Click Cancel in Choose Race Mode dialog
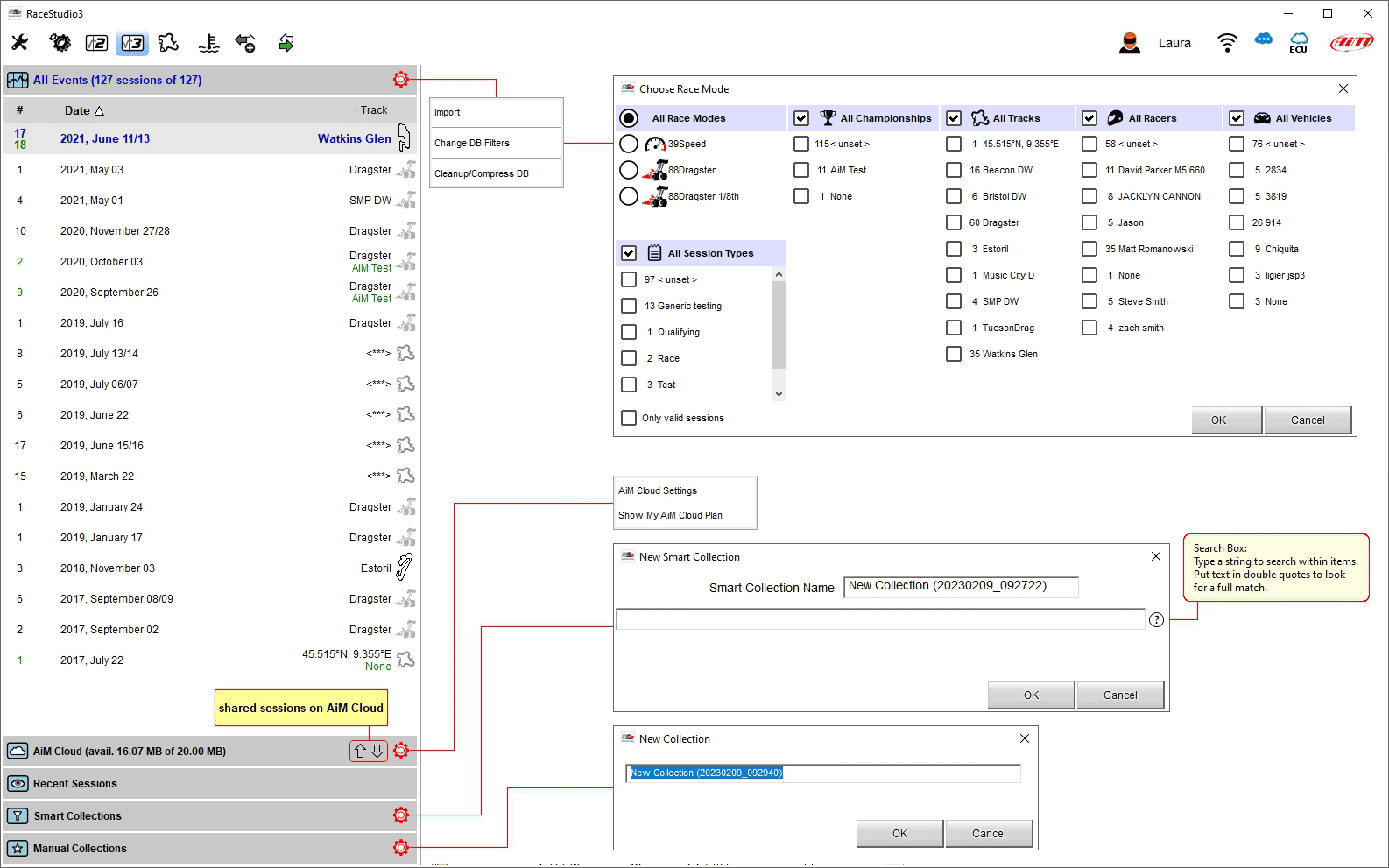Screen dimensions: 1389x868 [x=1308, y=420]
